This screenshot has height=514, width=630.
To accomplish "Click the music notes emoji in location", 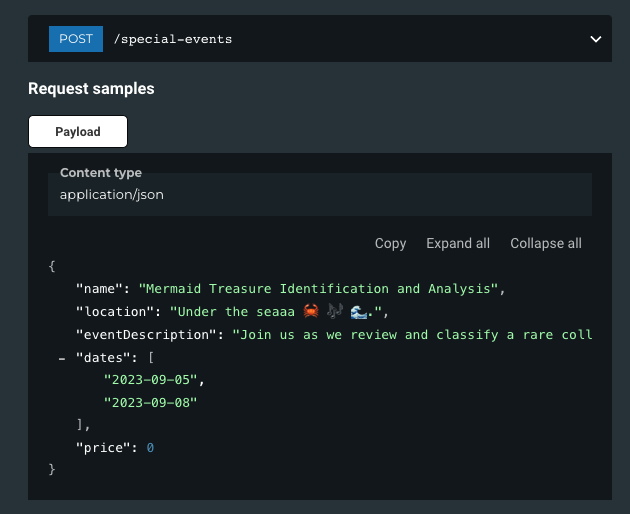I will pos(335,311).
